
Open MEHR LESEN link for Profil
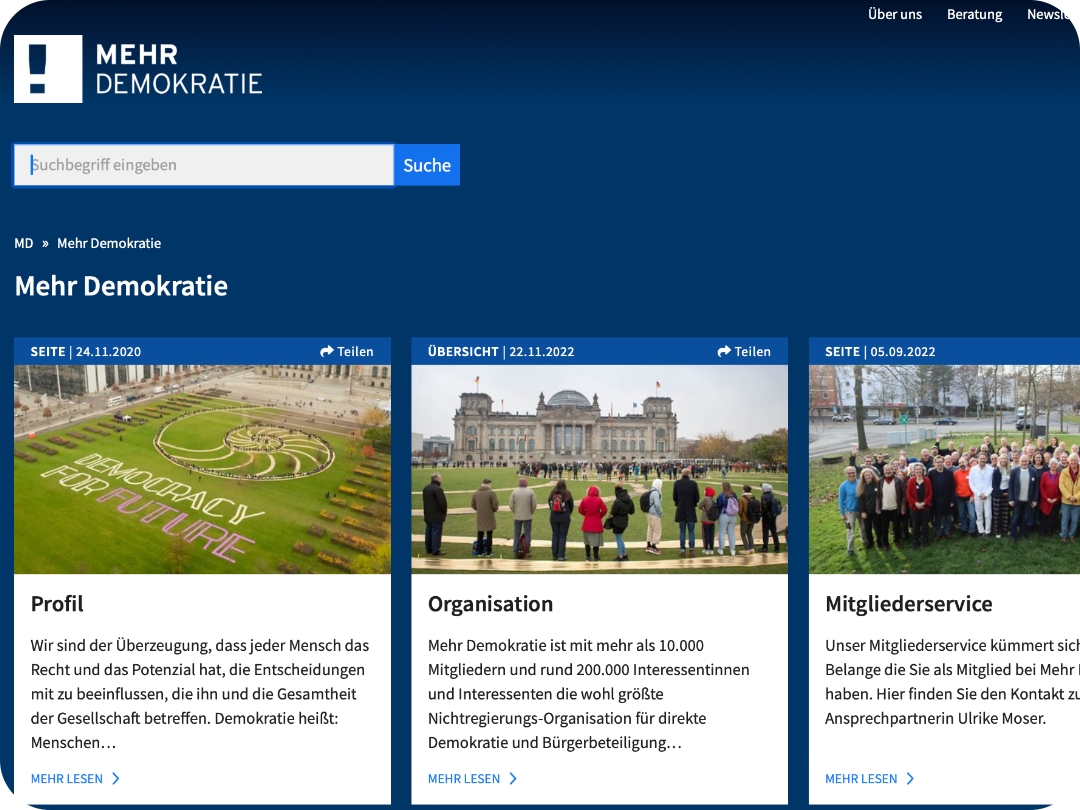(67, 778)
